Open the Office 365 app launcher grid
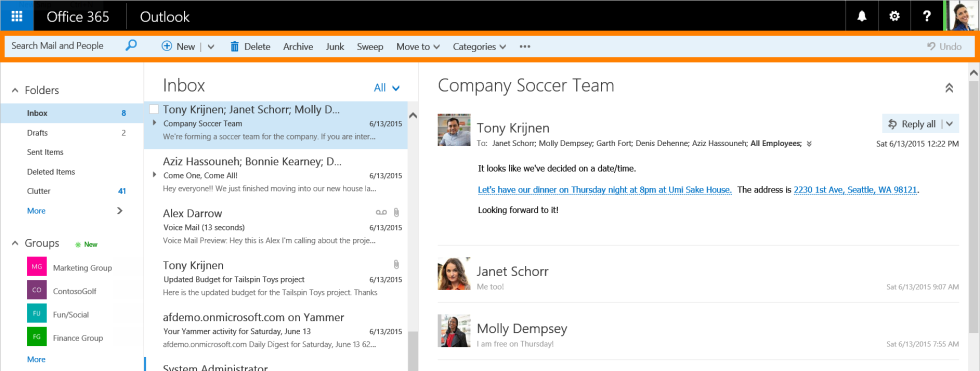 click(x=17, y=16)
